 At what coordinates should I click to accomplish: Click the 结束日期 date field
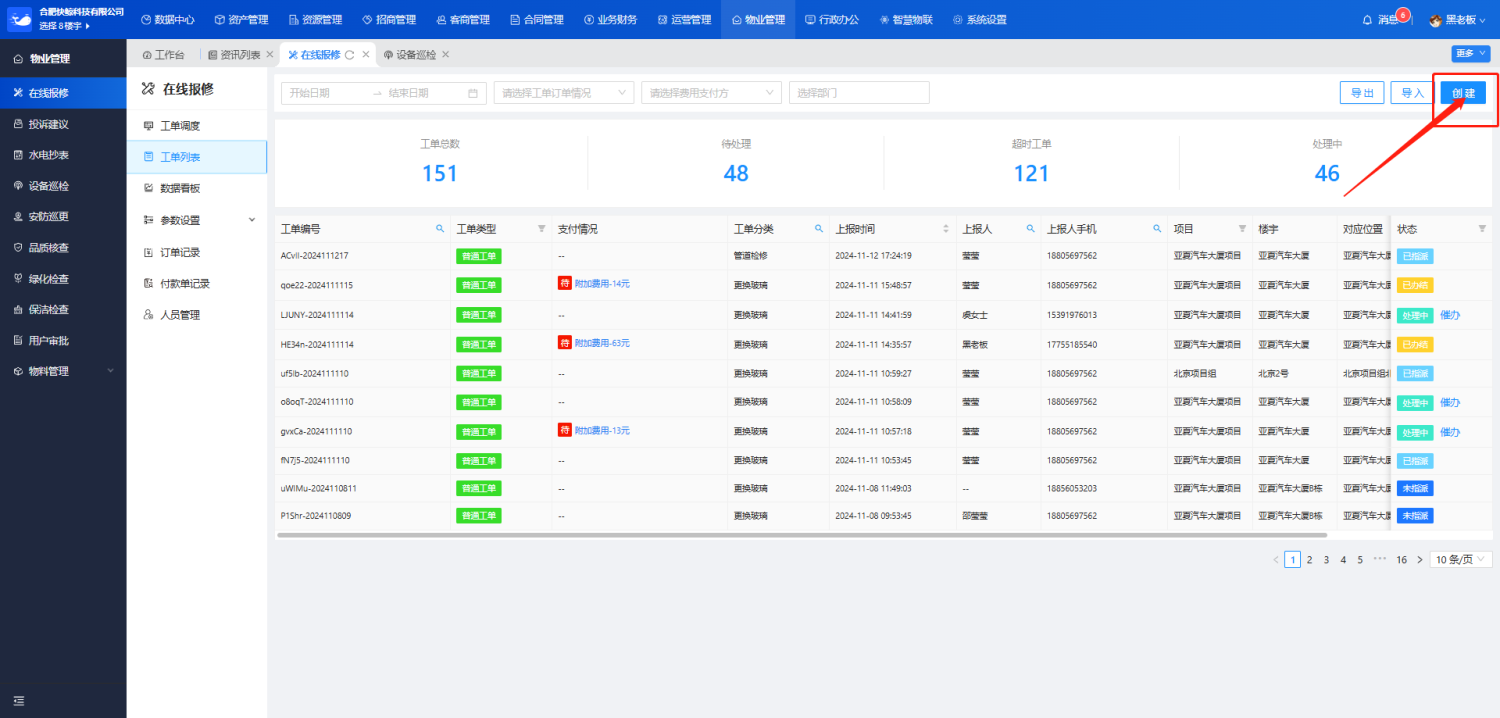click(x=422, y=93)
